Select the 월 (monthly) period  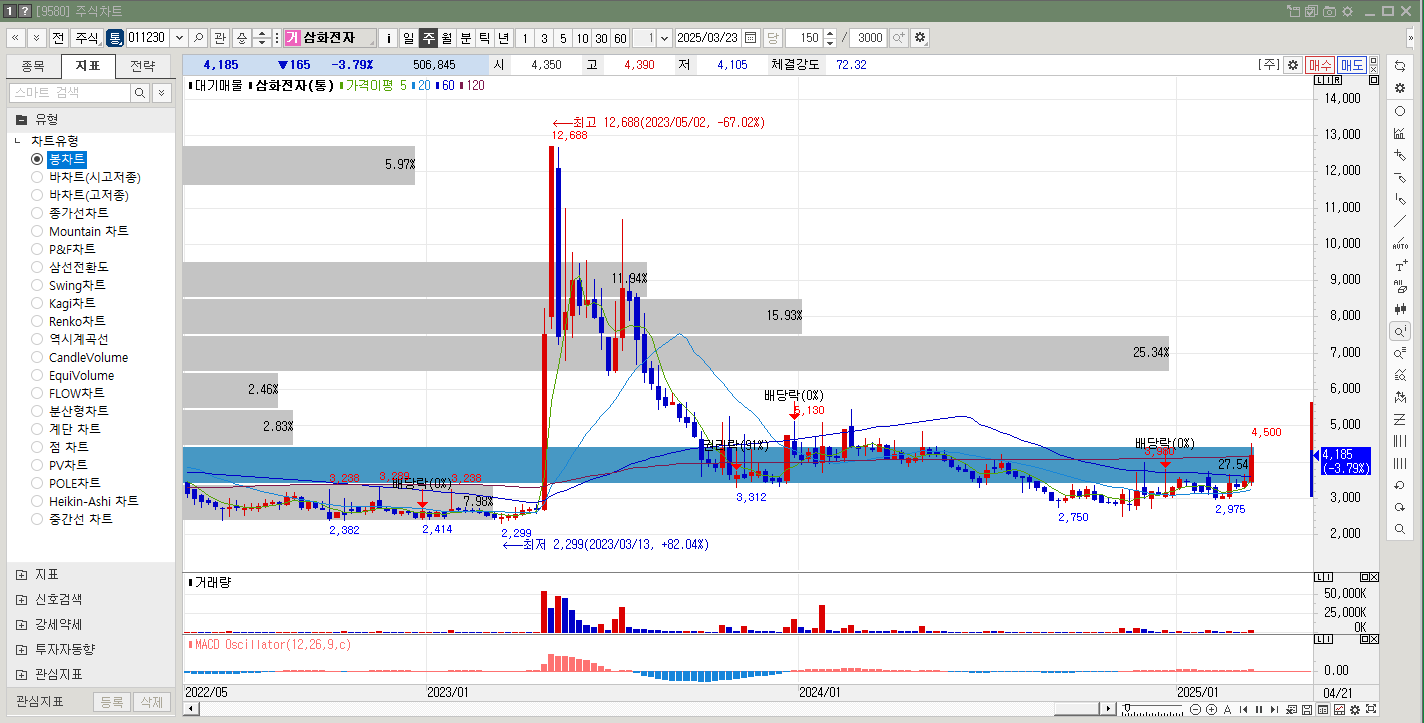[x=446, y=38]
